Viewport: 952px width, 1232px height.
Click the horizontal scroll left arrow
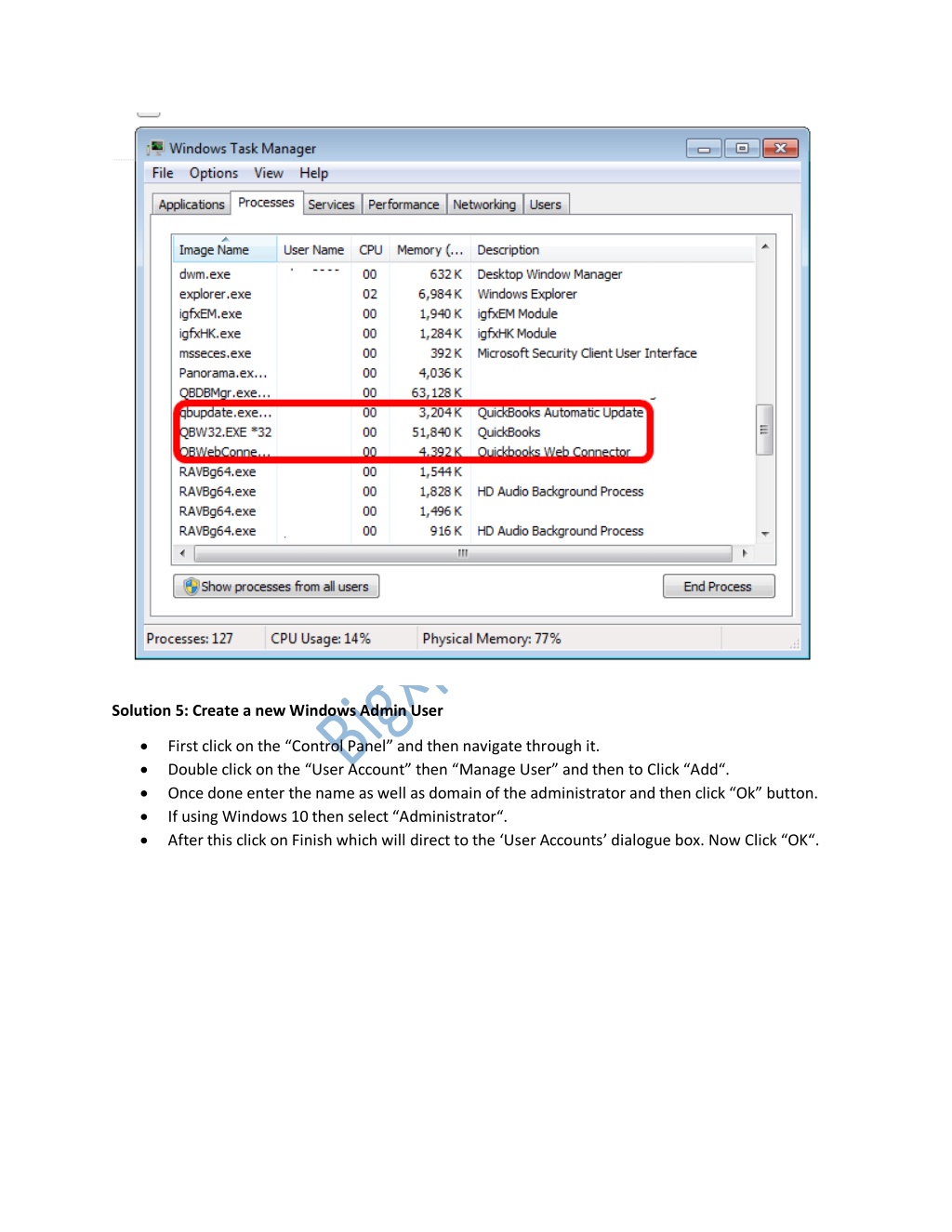pos(182,553)
